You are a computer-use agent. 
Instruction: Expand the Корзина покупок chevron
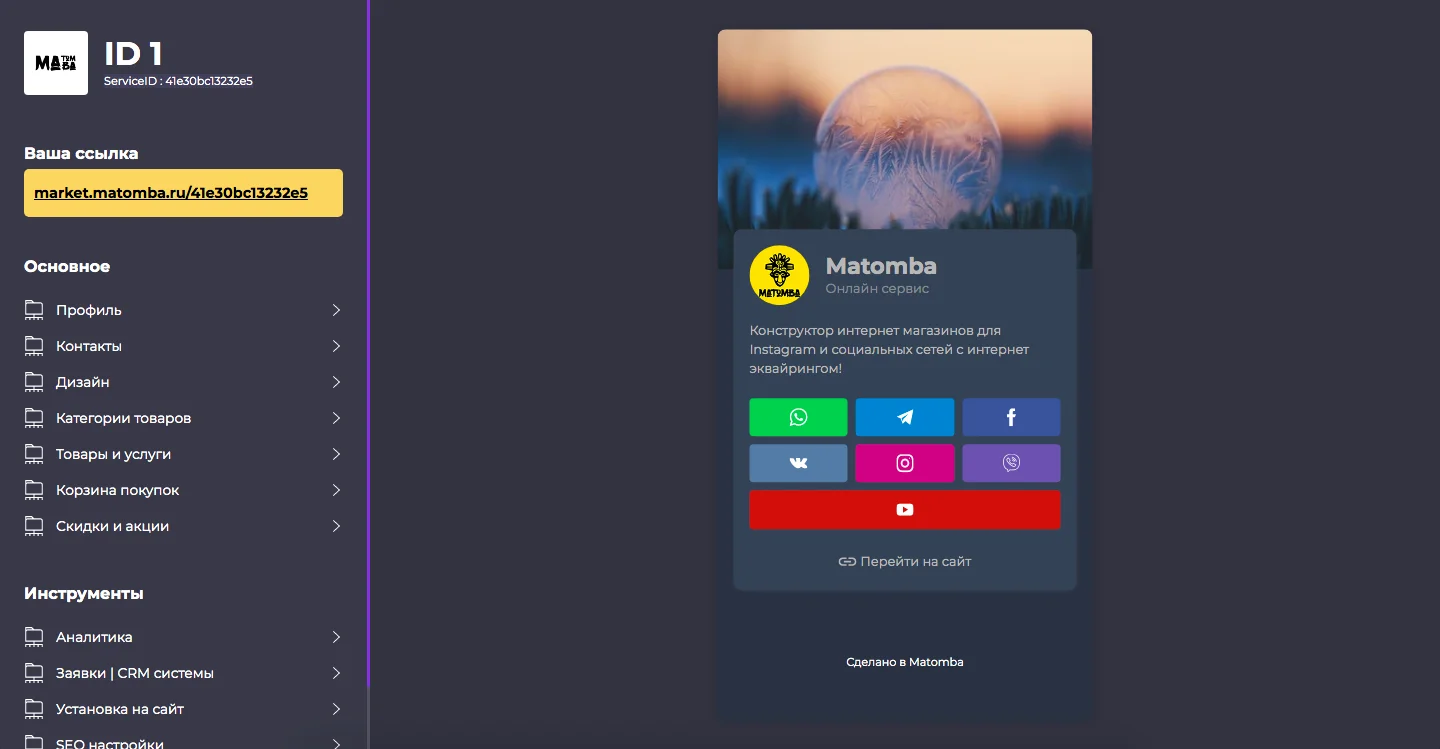(337, 490)
